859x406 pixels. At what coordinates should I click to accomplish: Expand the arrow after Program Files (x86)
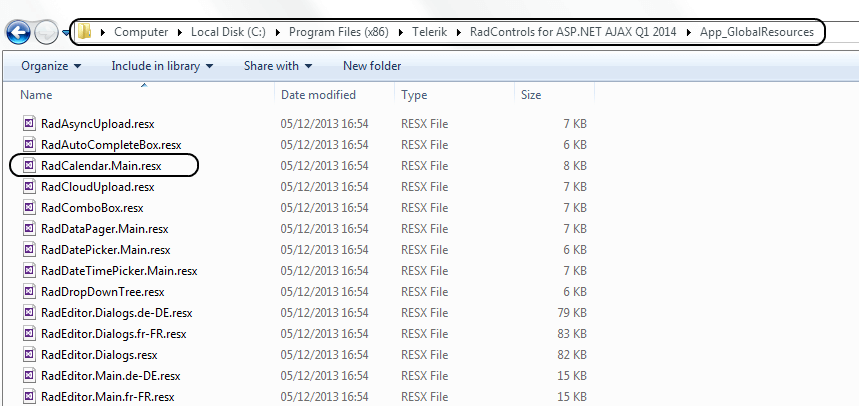(401, 32)
